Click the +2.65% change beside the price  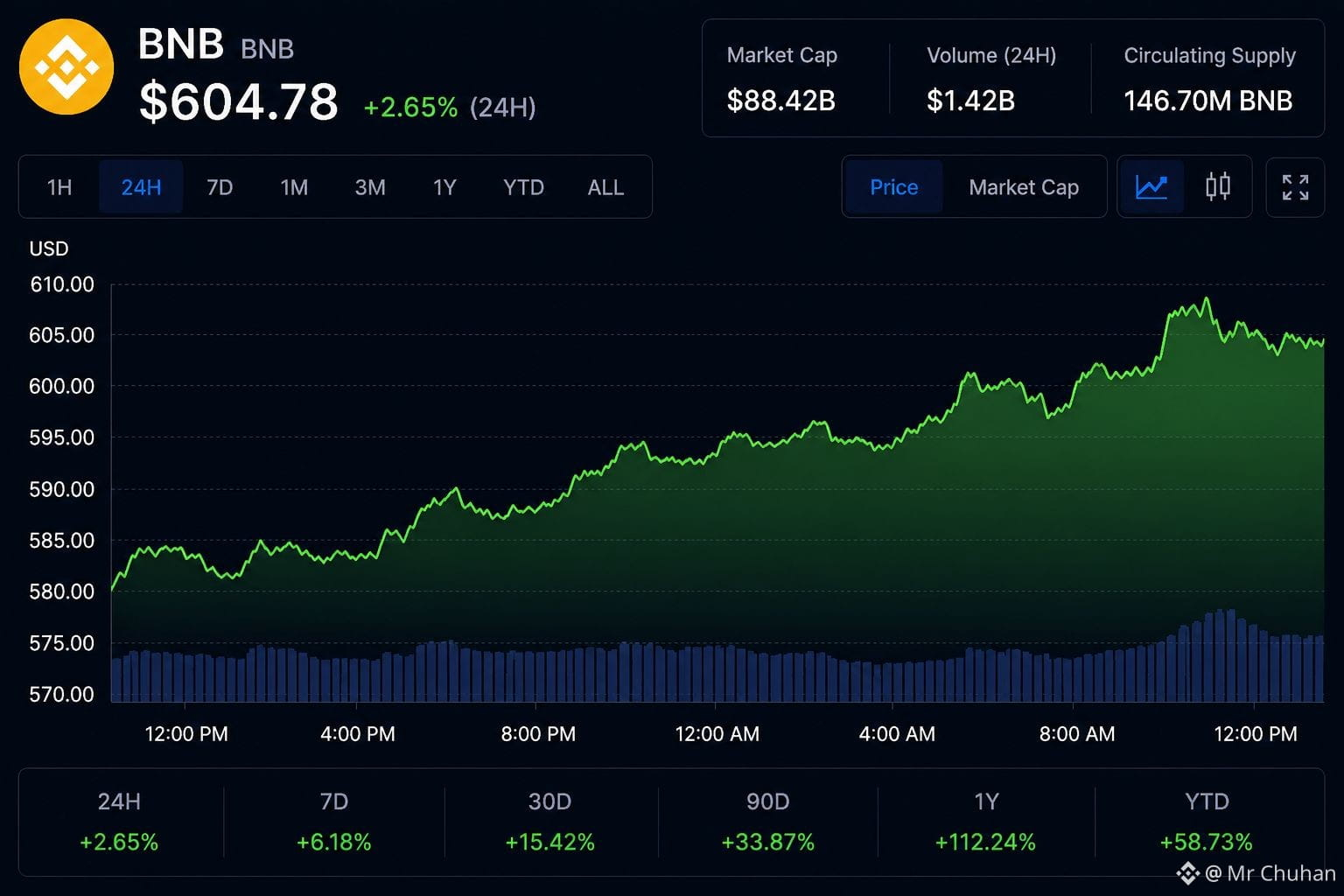pyautogui.click(x=410, y=108)
